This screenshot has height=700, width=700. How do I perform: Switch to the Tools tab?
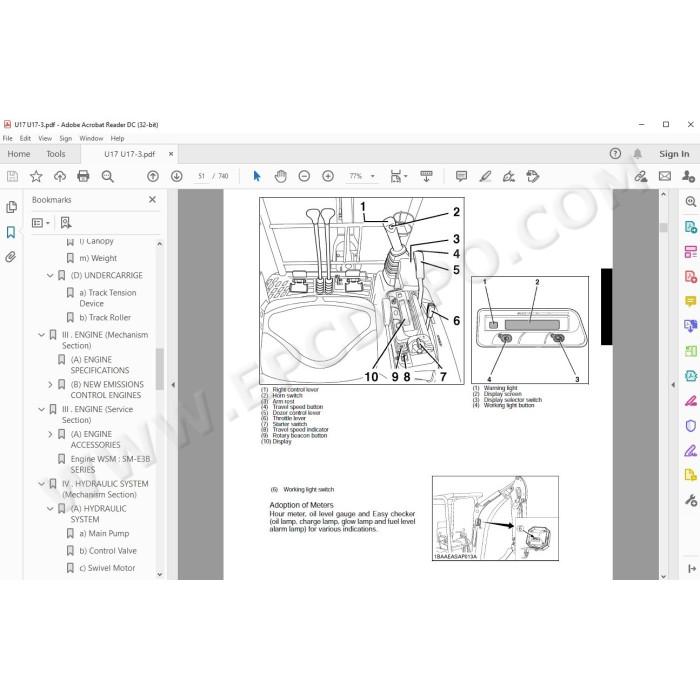(x=56, y=154)
